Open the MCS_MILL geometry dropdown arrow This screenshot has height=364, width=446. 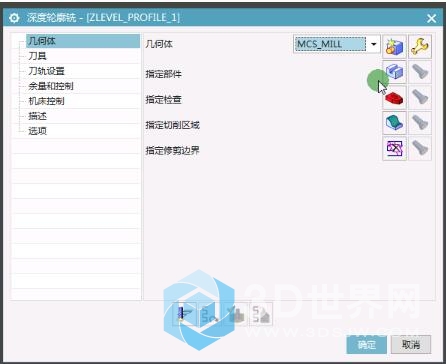pos(374,44)
